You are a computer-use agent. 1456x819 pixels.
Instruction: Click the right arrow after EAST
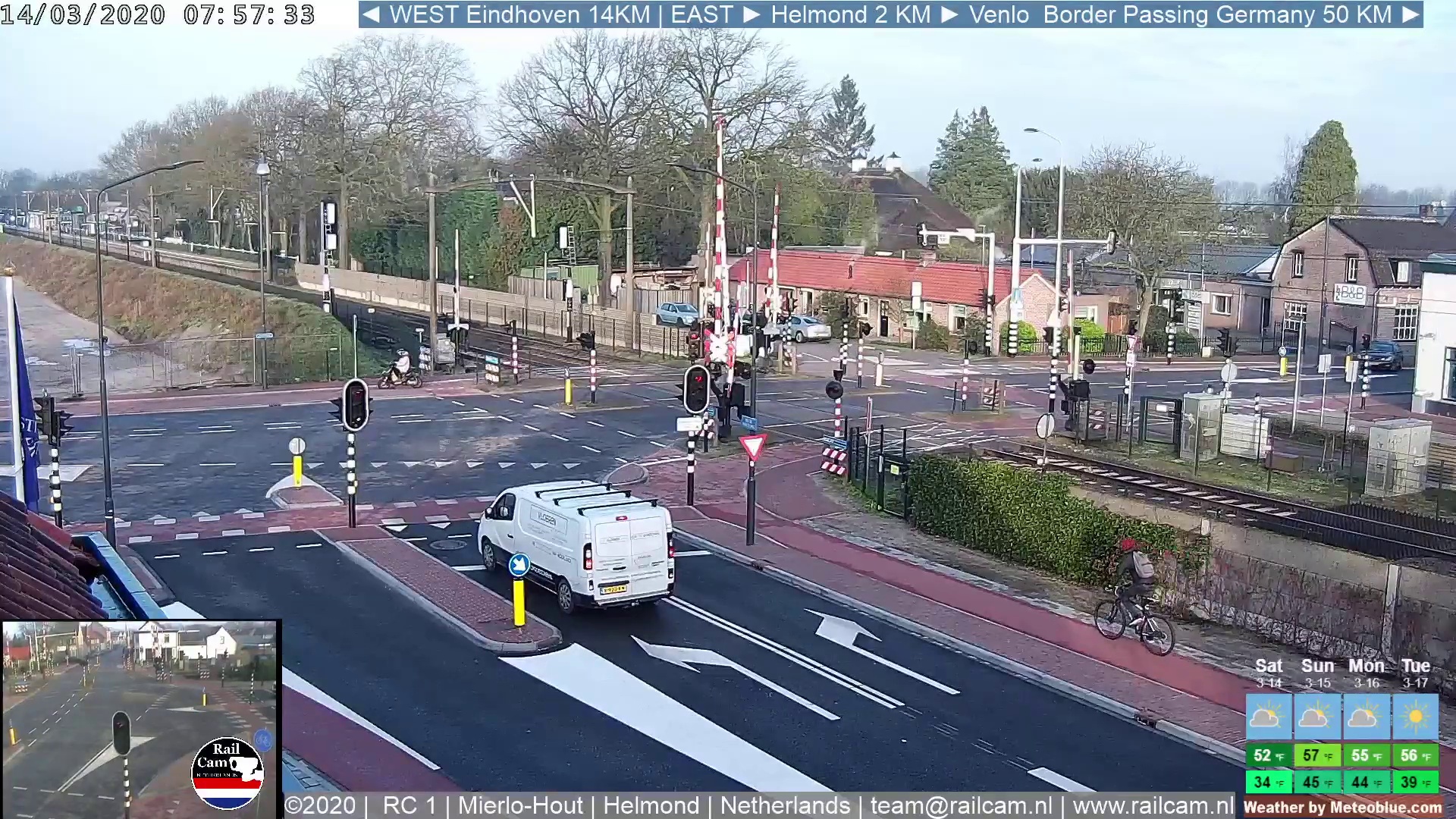(x=752, y=14)
